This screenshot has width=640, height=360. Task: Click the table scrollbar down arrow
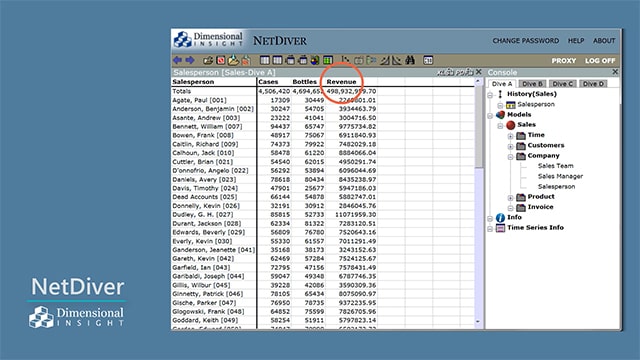[478, 322]
